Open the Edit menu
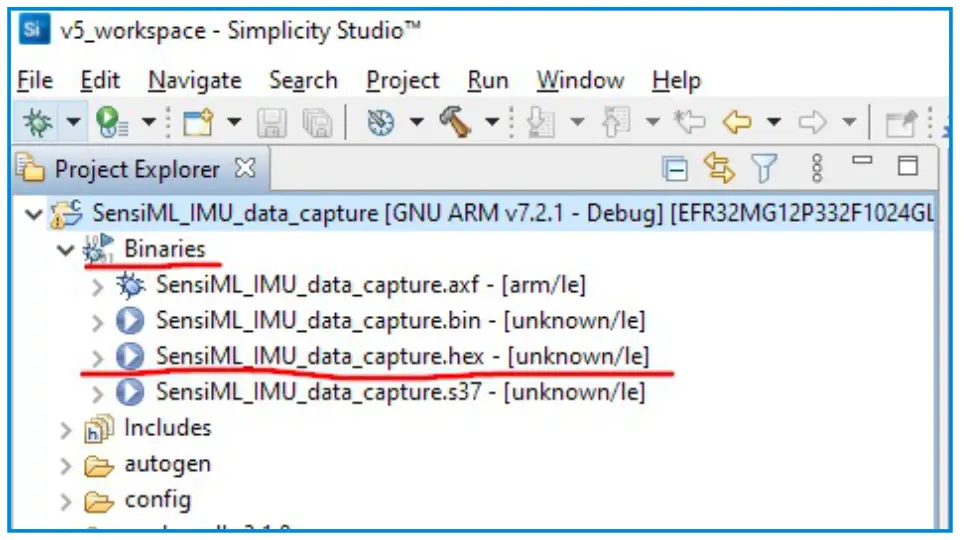Screen dimensions: 964x540 point(100,80)
